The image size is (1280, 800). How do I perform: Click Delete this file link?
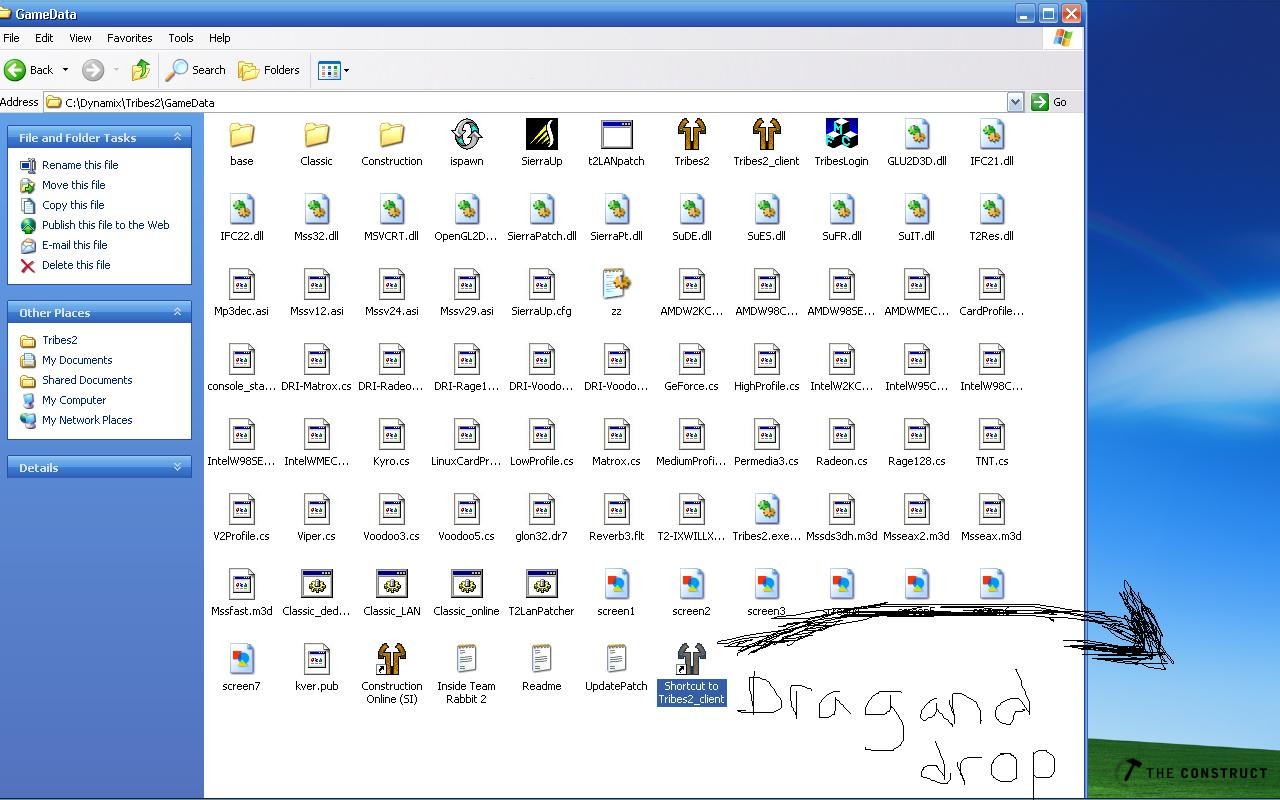pos(76,265)
